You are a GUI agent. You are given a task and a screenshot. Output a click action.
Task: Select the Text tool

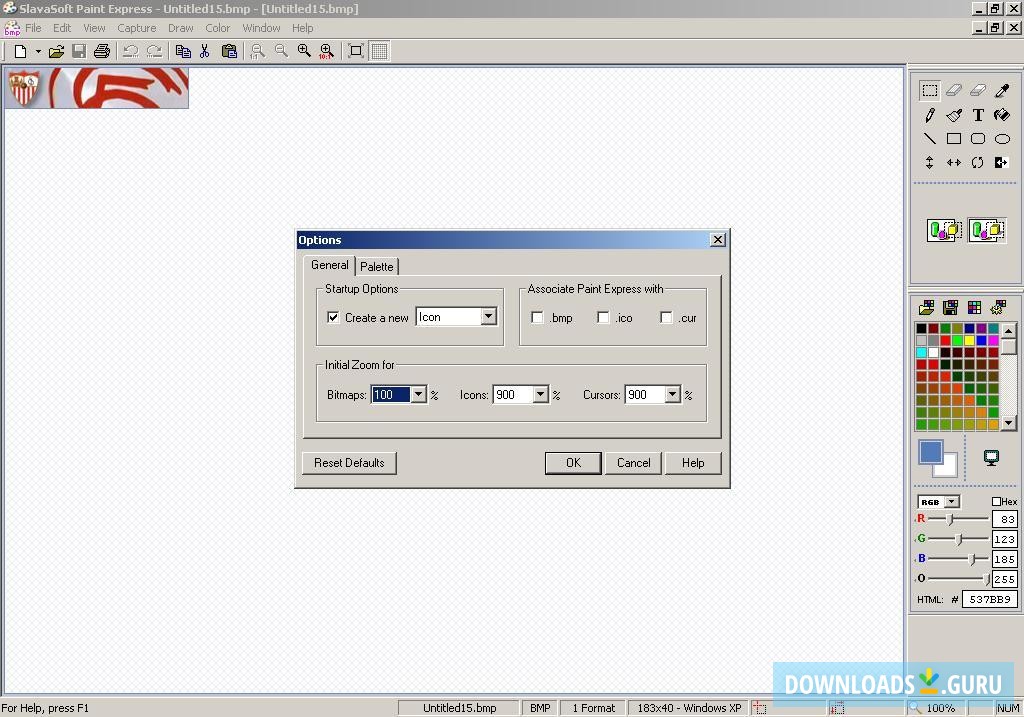(978, 115)
